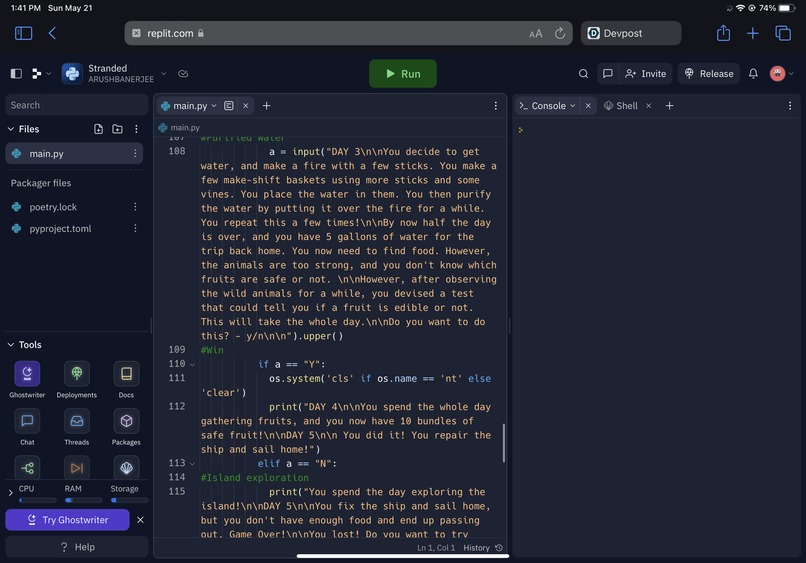Toggle the Safari sidebar panel
This screenshot has height=563, width=806.
(x=23, y=33)
